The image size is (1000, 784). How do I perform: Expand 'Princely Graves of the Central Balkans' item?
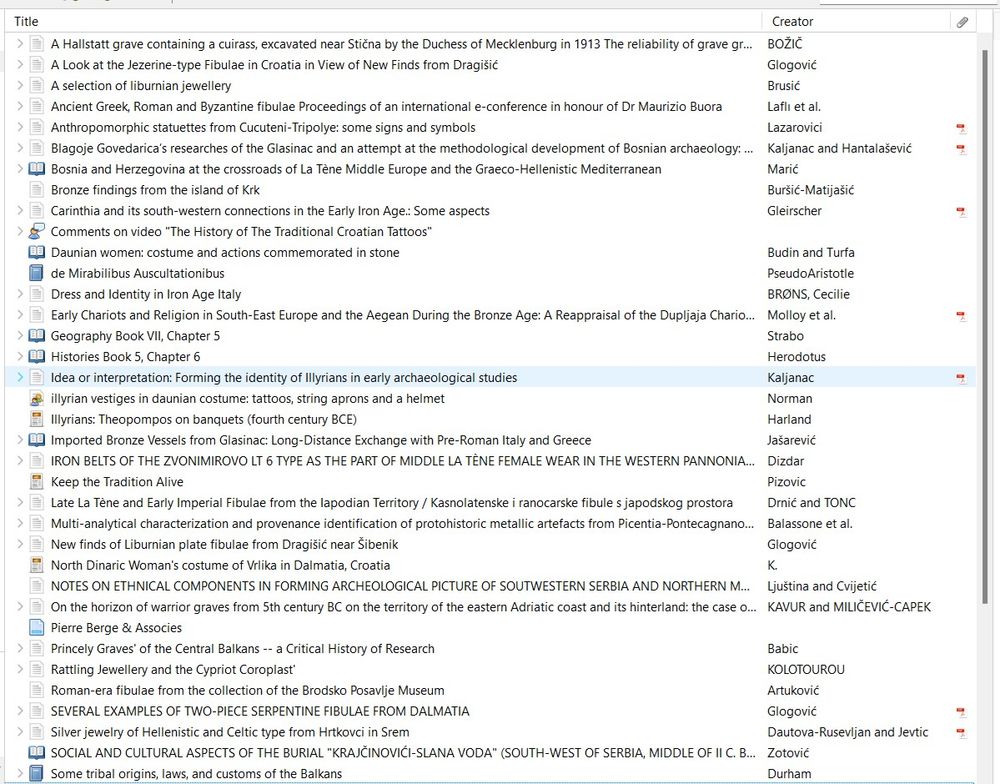pyautogui.click(x=20, y=649)
